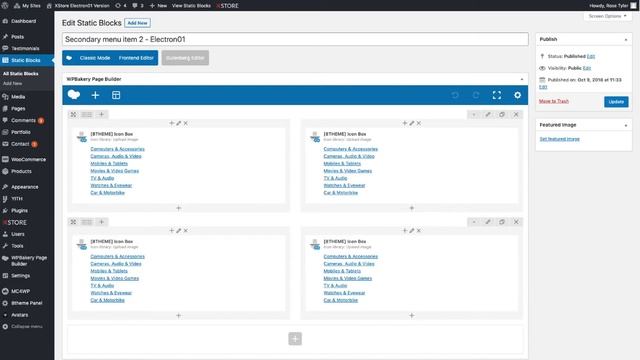Open Tools in the sidebar
Image resolution: width=640 pixels, height=360 pixels.
17,246
